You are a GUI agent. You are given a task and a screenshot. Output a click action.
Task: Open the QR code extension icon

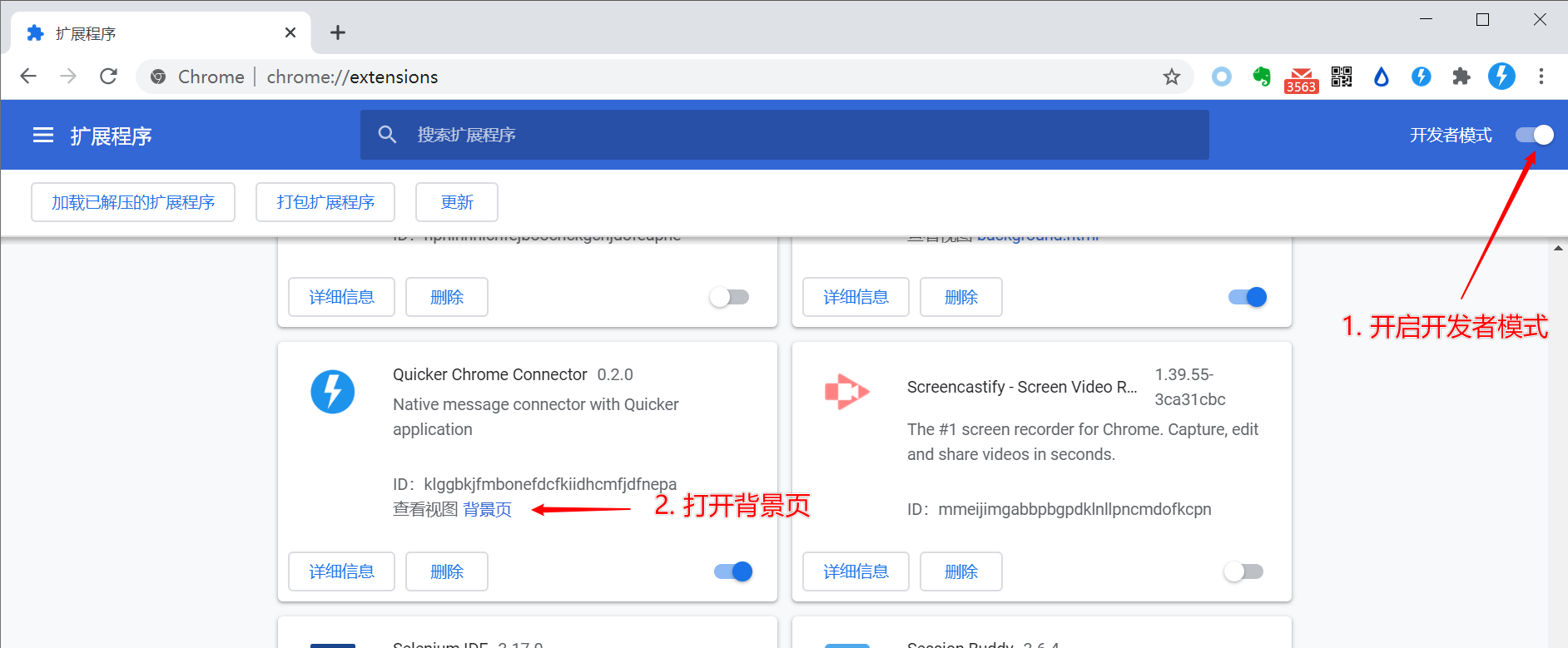1342,77
